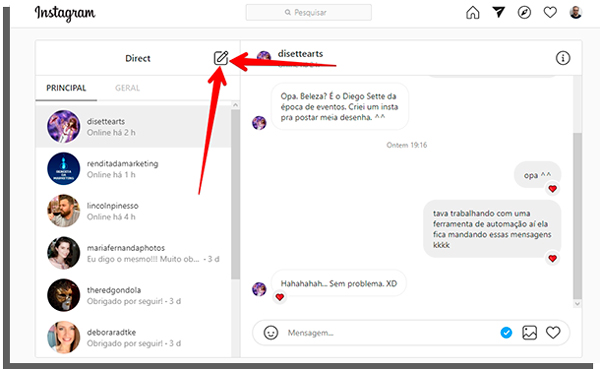
Task: Click the Instagram logo
Action: pyautogui.click(x=65, y=13)
